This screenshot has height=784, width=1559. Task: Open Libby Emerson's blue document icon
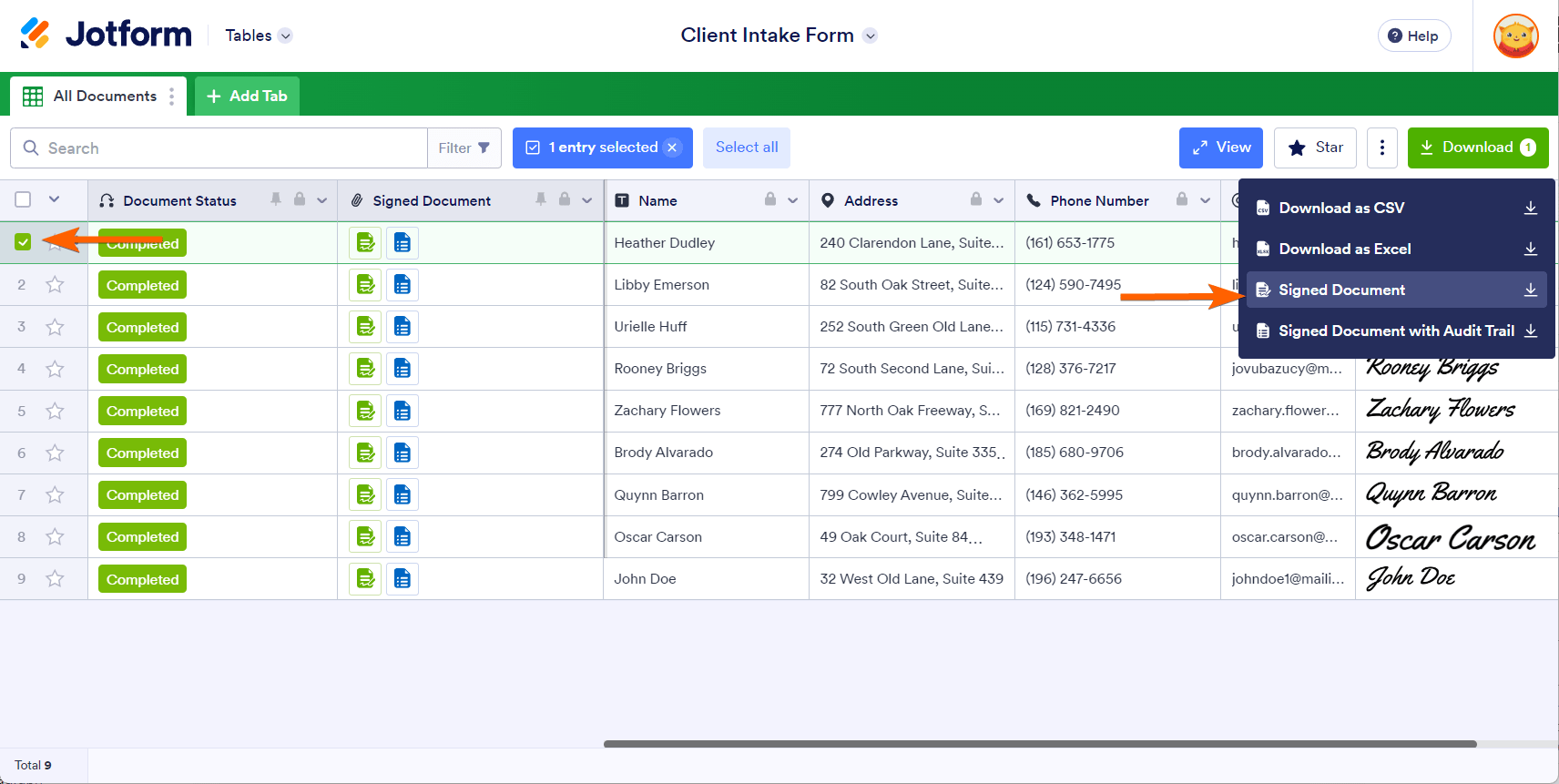pyautogui.click(x=402, y=285)
